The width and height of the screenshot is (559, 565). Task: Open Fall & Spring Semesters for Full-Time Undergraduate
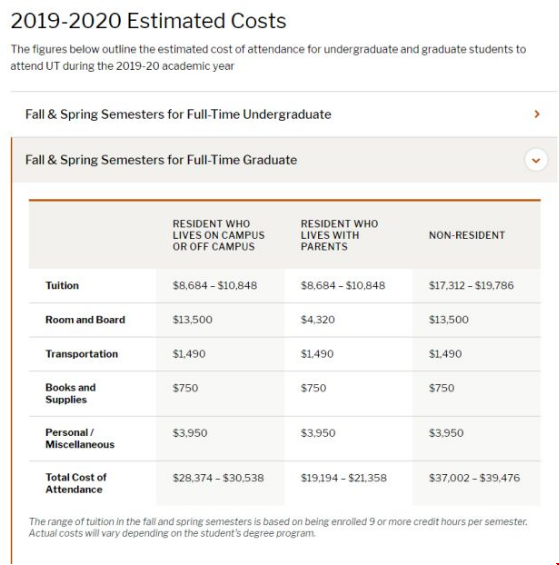point(178,114)
